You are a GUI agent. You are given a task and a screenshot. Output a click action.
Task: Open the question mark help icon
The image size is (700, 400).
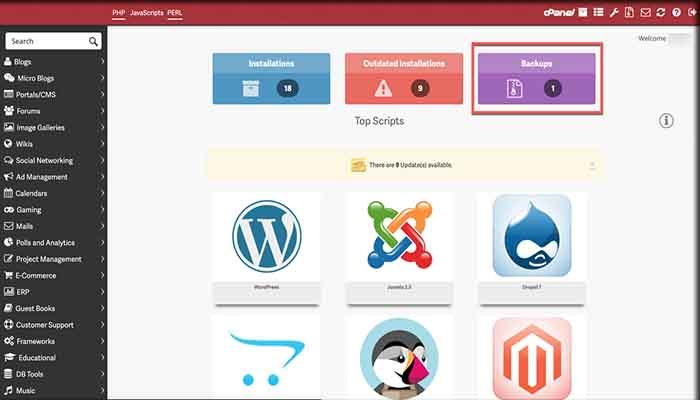click(677, 12)
